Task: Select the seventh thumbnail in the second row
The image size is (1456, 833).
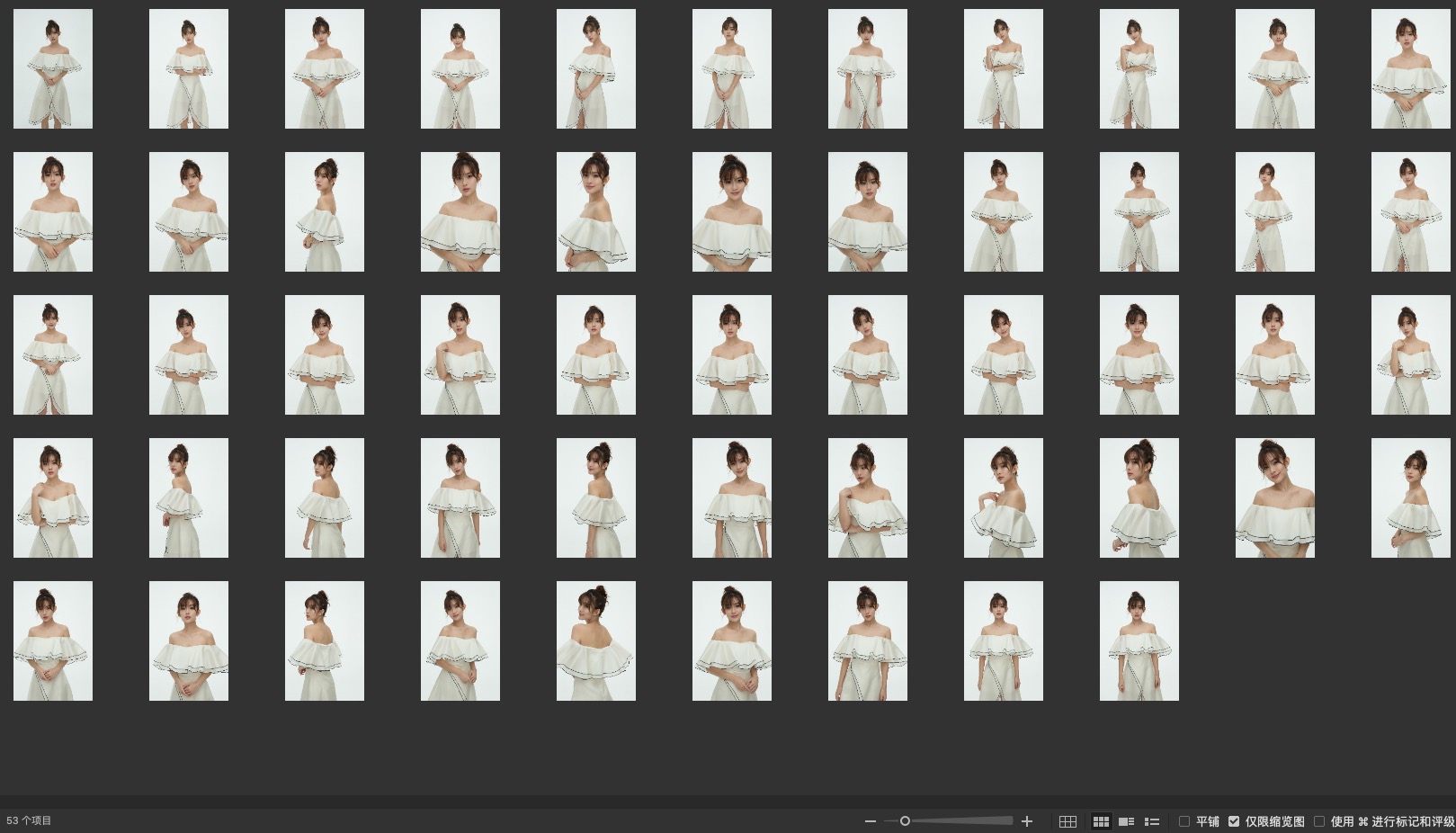Action: coord(868,212)
